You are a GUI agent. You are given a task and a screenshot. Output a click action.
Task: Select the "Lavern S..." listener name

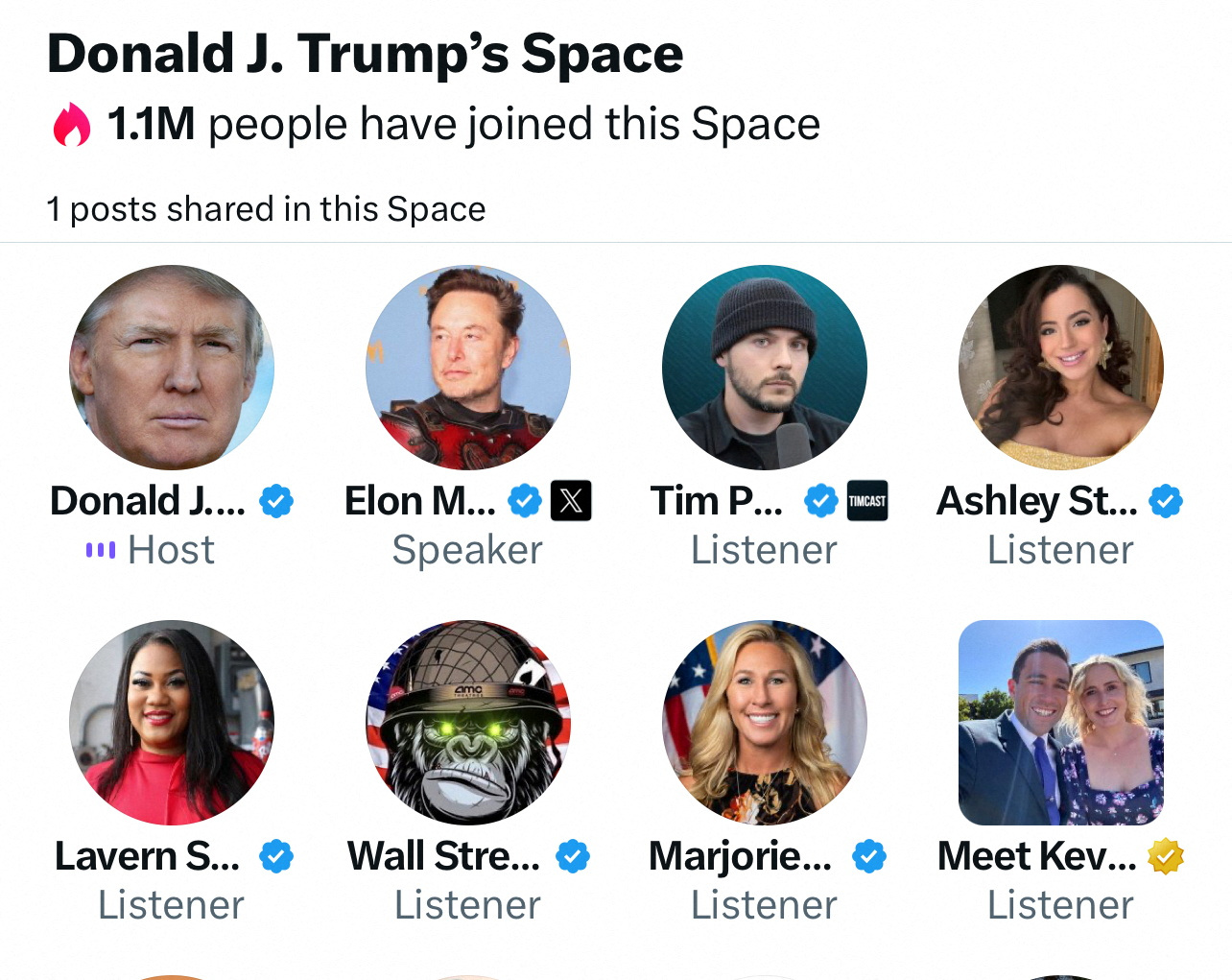click(x=147, y=856)
